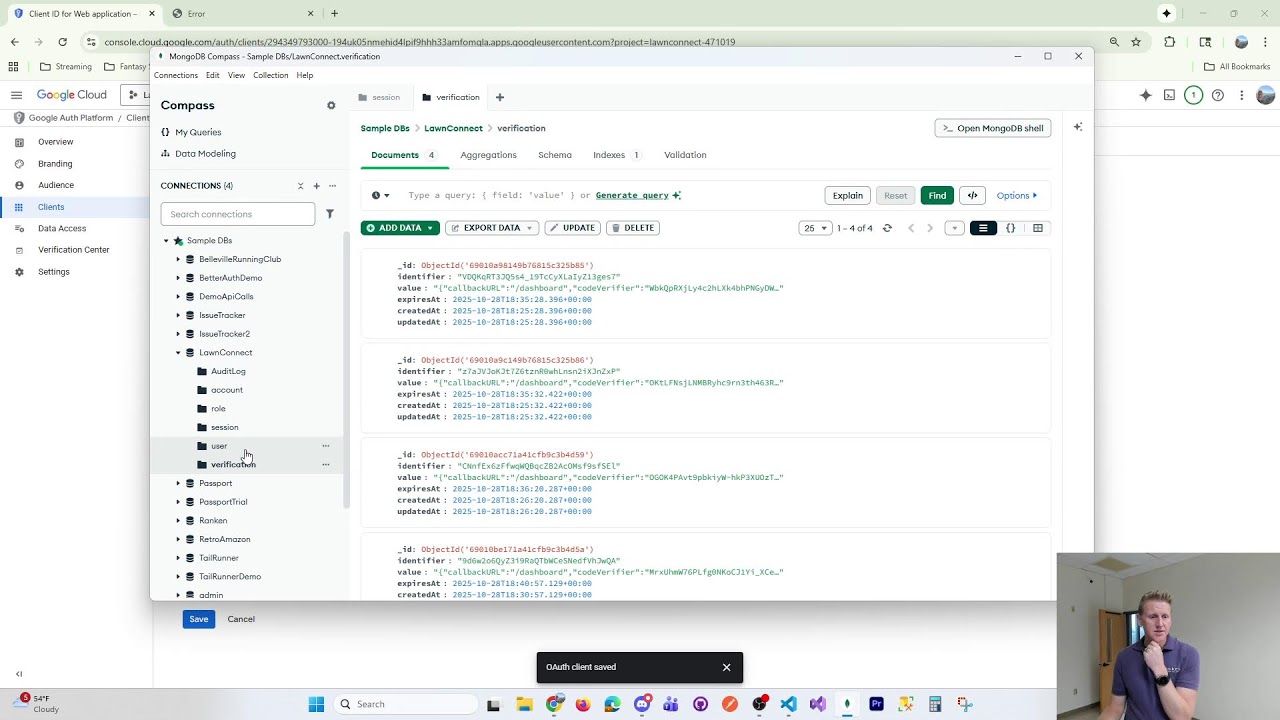The width and height of the screenshot is (1280, 720).
Task: Open File Explorer from taskbar
Action: [x=524, y=704]
